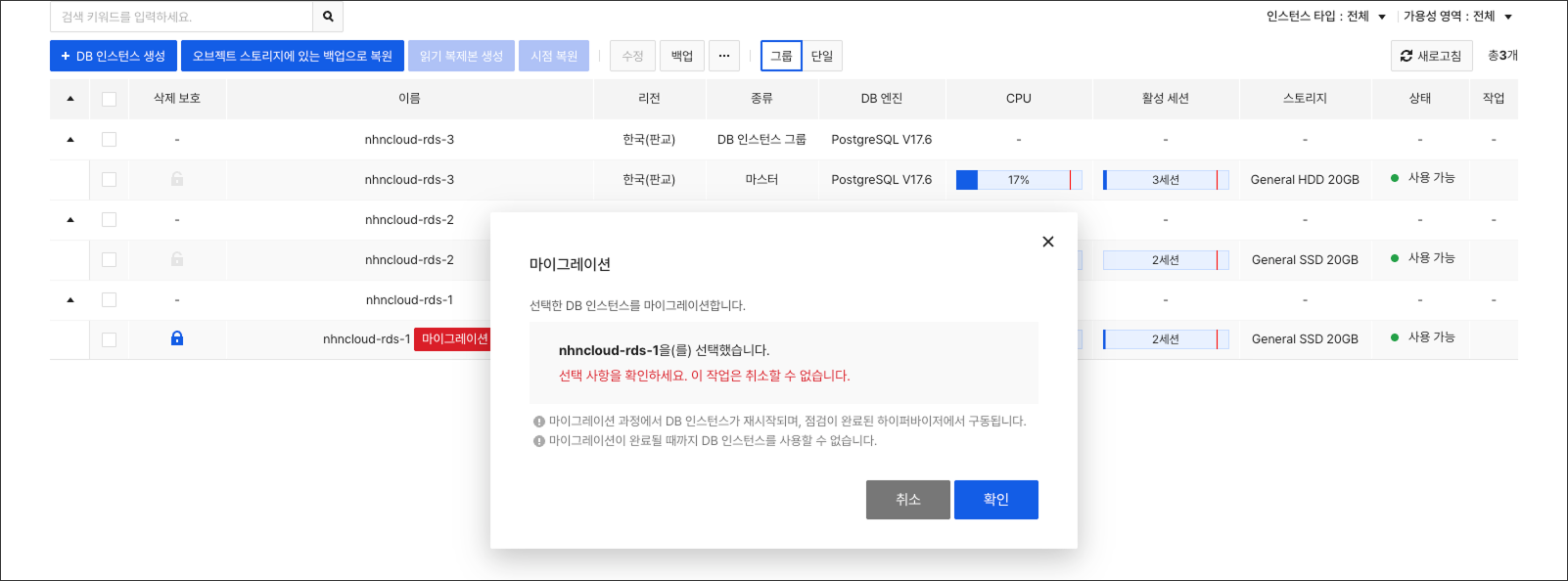Image resolution: width=1568 pixels, height=581 pixels.
Task: Click the 17% CPU usage bar
Action: (x=1019, y=180)
